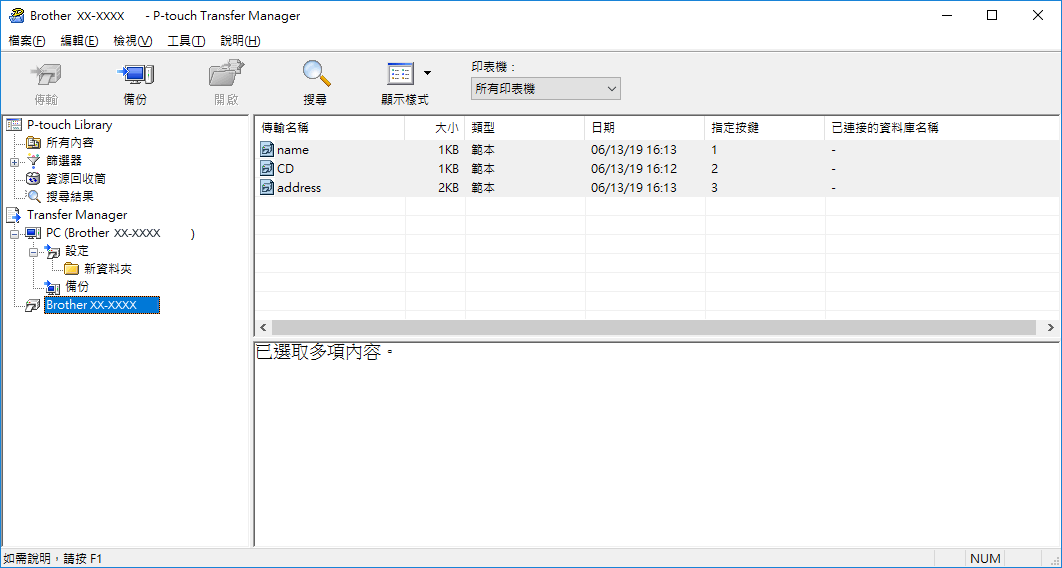Click the file list horizontal scrollbar track
Image resolution: width=1062 pixels, height=568 pixels.
coord(654,328)
